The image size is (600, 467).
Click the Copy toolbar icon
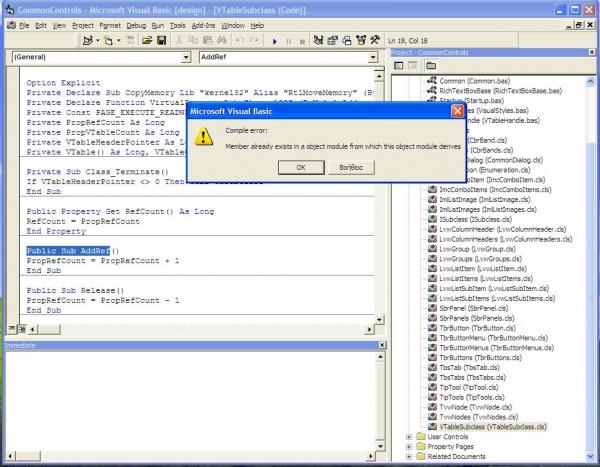tap(193, 40)
